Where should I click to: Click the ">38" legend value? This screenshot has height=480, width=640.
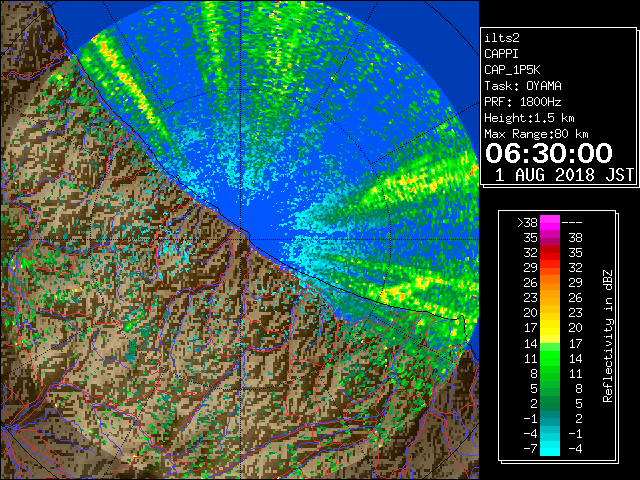(527, 223)
